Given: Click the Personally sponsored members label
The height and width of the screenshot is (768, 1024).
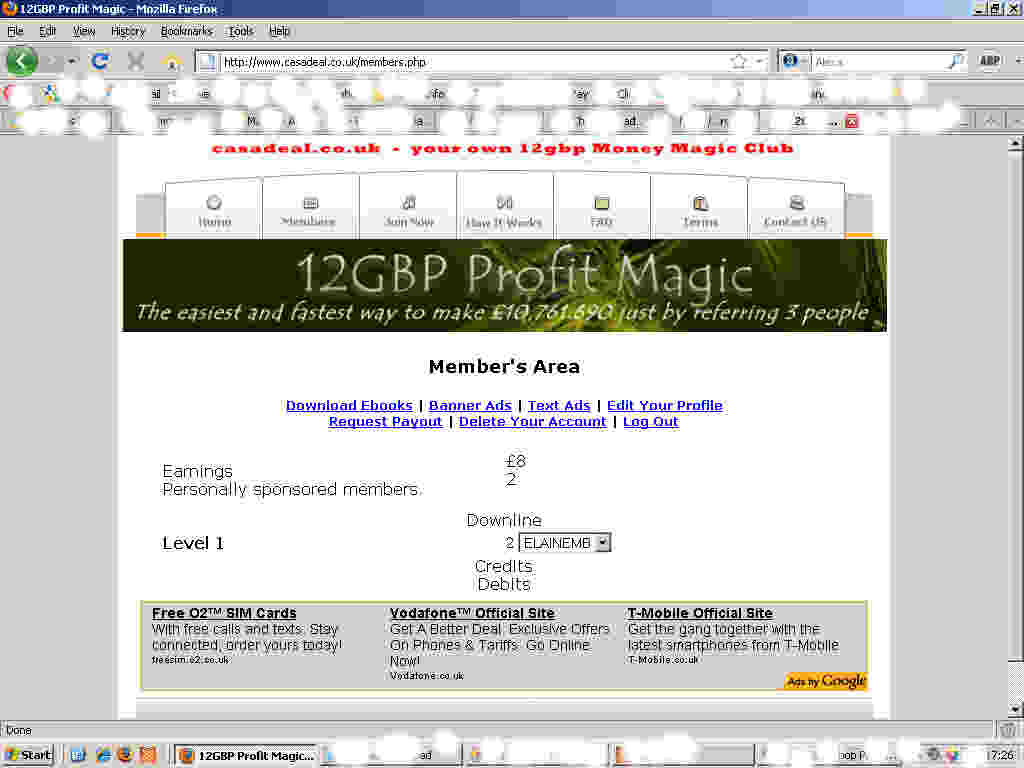Looking at the screenshot, I should click(291, 489).
